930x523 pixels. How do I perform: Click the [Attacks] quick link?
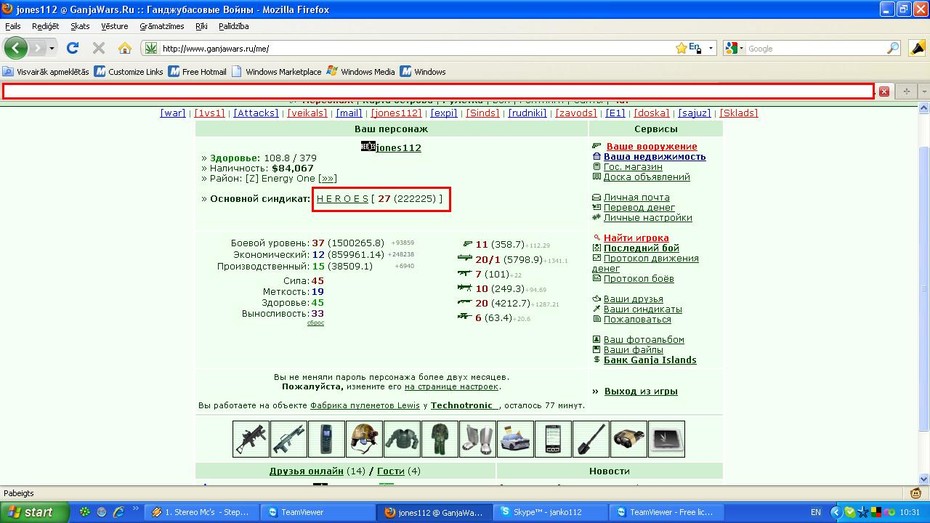click(256, 113)
